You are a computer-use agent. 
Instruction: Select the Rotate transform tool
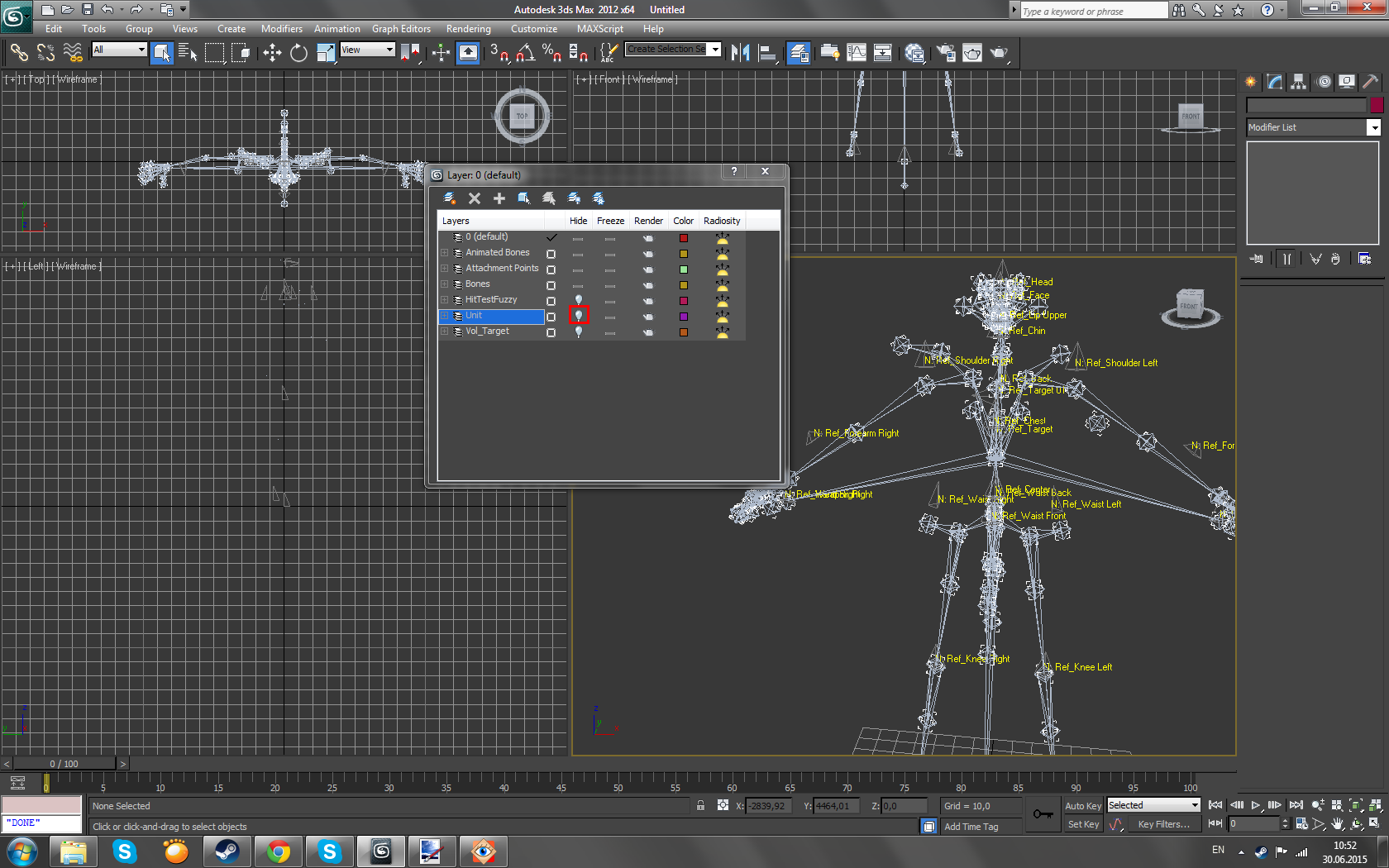coord(298,53)
